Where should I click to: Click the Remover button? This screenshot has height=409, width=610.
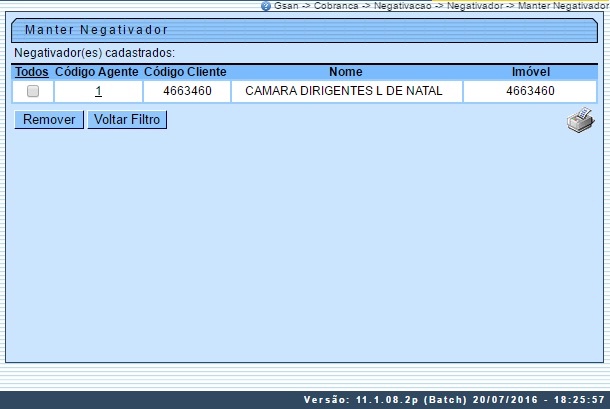(x=49, y=119)
